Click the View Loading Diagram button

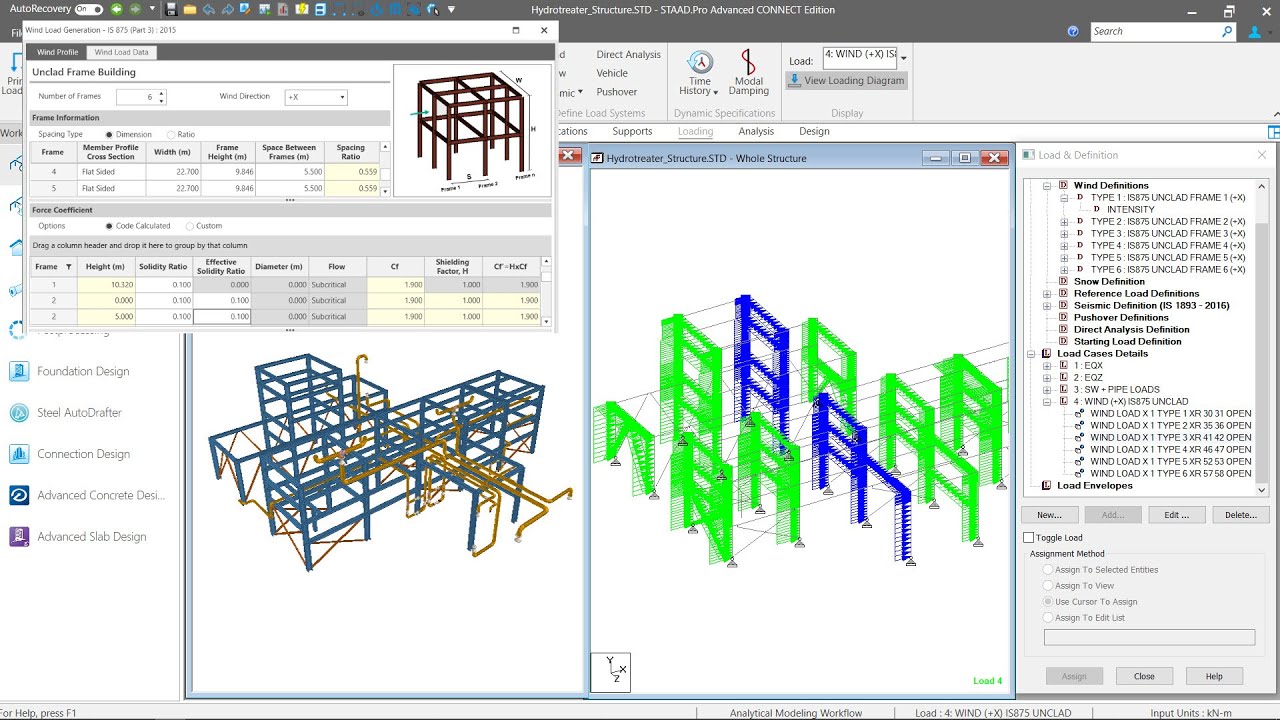(x=846, y=80)
